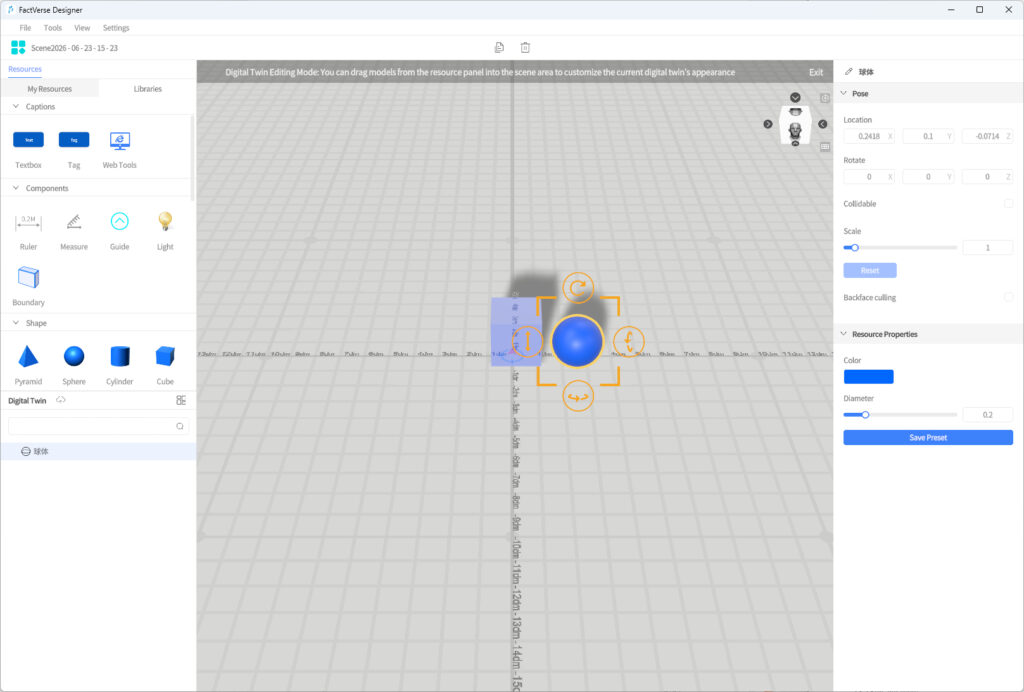Collapse the Pose section

[x=843, y=93]
